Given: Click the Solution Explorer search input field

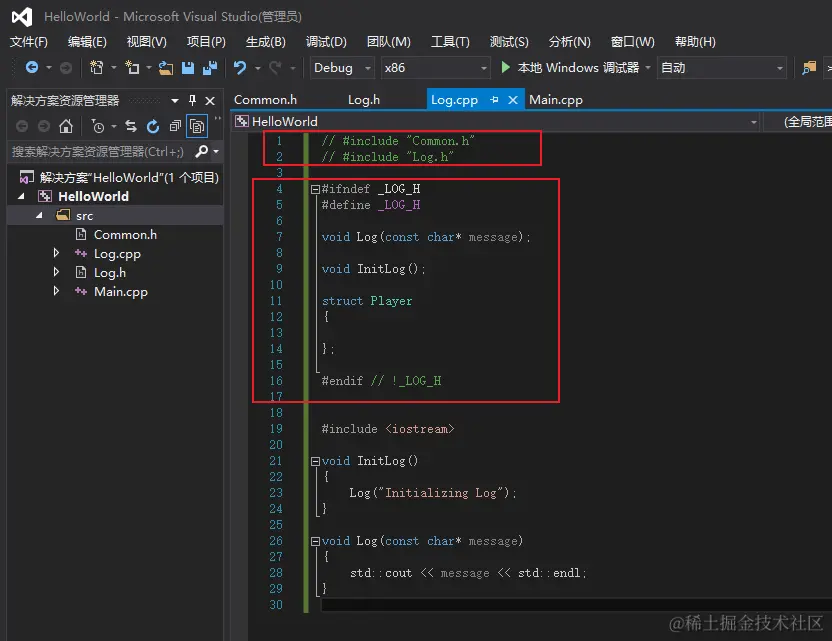Looking at the screenshot, I should (98, 152).
